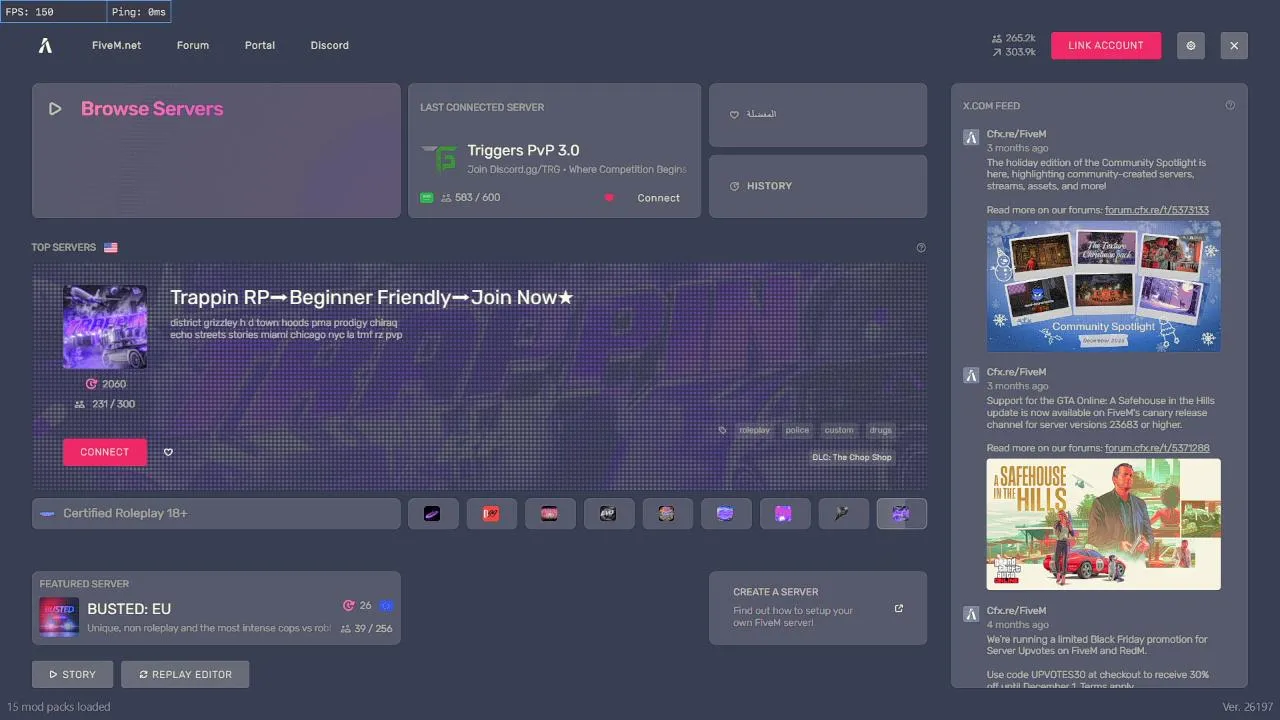Open the X.com Feed help question mark

(1230, 105)
